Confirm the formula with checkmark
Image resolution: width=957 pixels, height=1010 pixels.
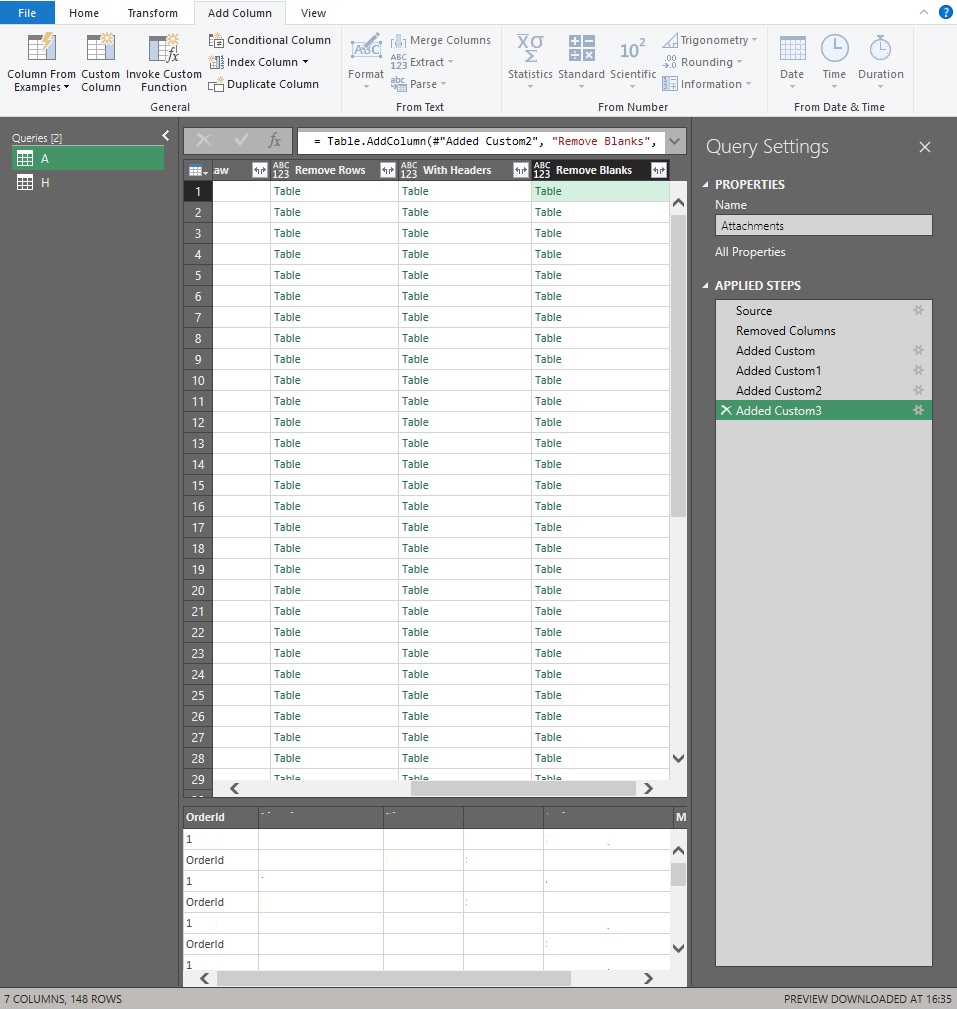[x=242, y=140]
